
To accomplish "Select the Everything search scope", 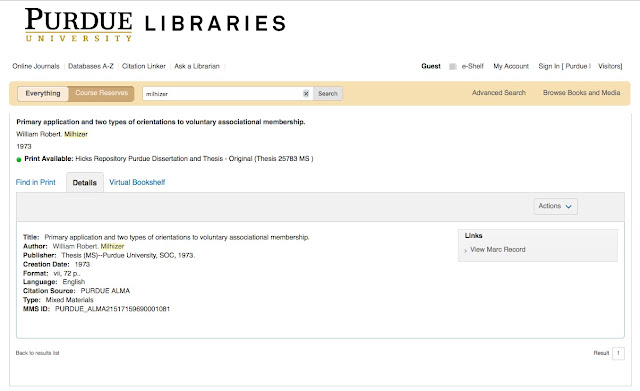I will coord(43,93).
